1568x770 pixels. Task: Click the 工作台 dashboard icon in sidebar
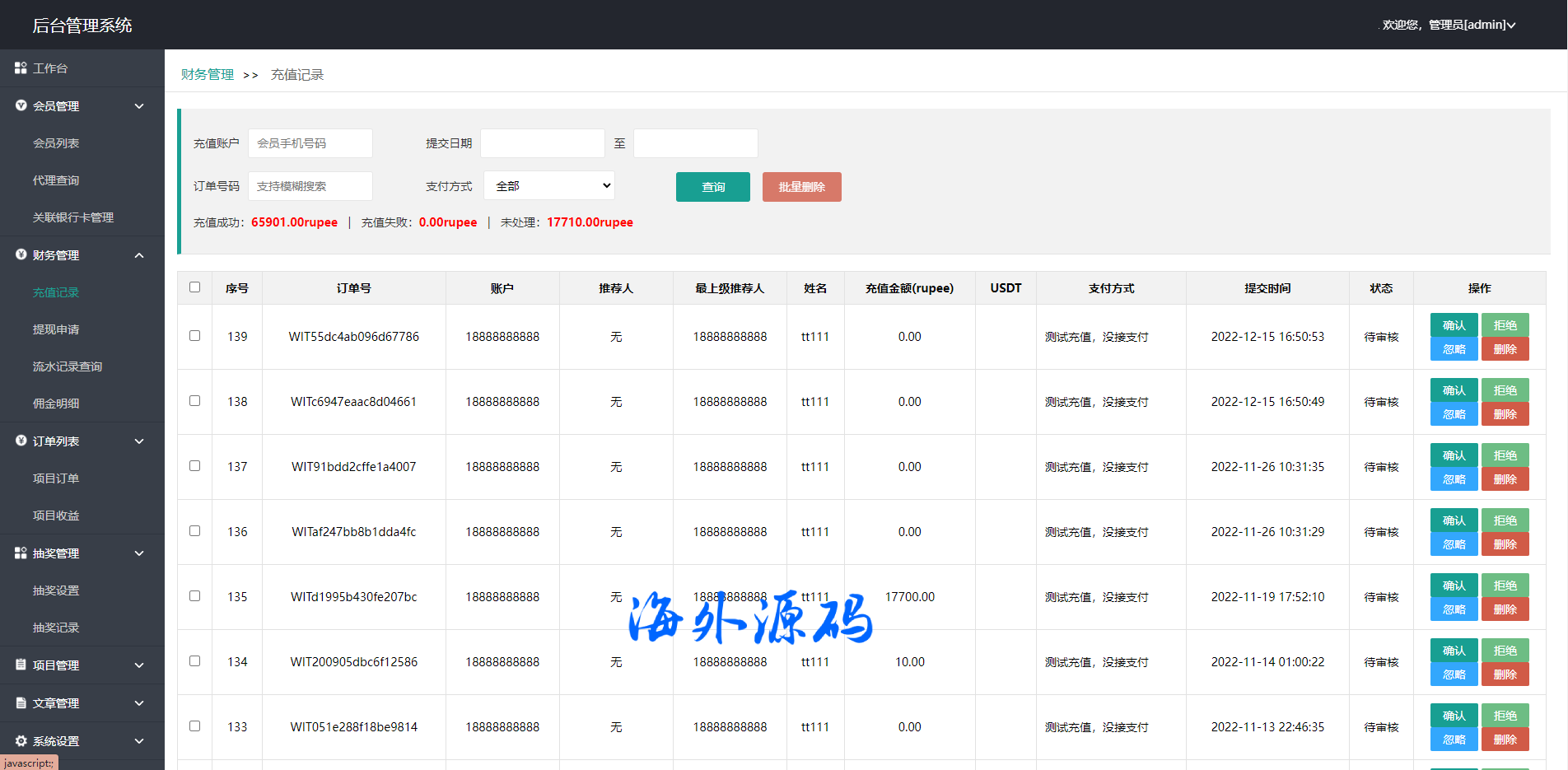coord(21,68)
